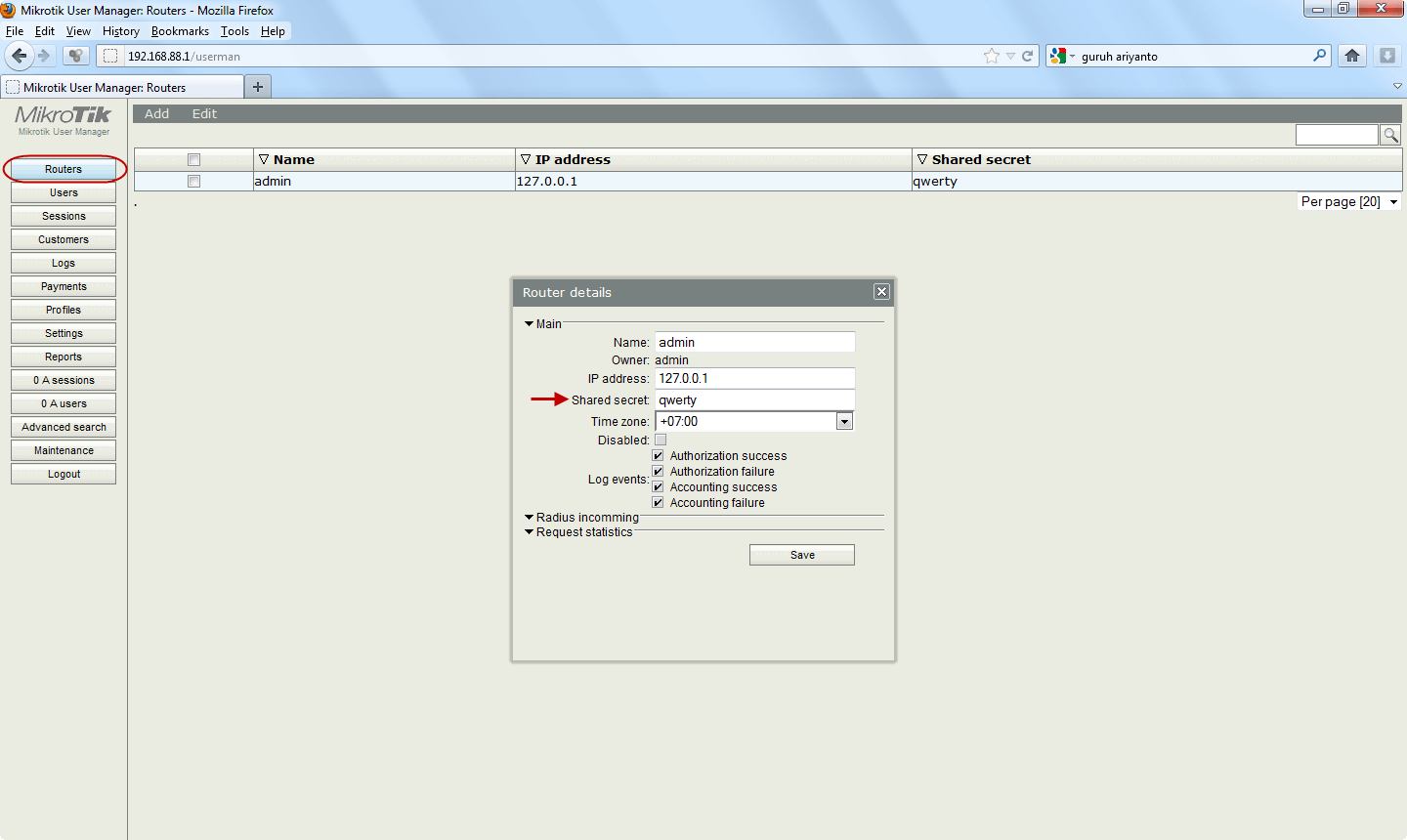This screenshot has width=1407, height=840.
Task: Open the list all tabs arrow
Action: (x=1397, y=86)
